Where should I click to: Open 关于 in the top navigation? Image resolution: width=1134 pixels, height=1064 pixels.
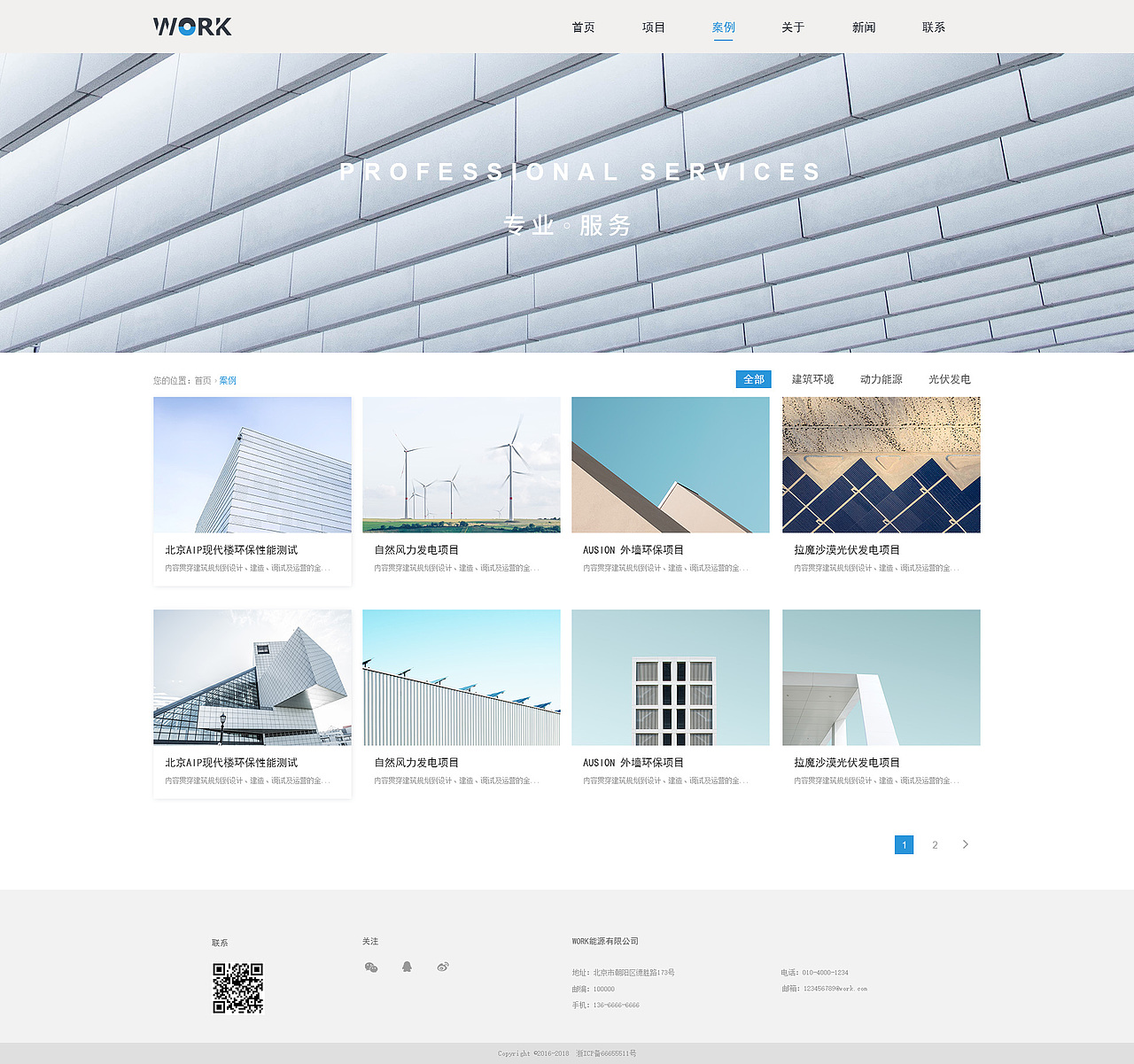tap(793, 27)
